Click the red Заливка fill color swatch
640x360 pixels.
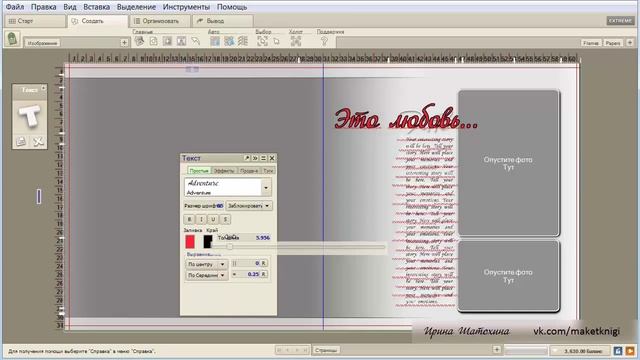pyautogui.click(x=190, y=242)
